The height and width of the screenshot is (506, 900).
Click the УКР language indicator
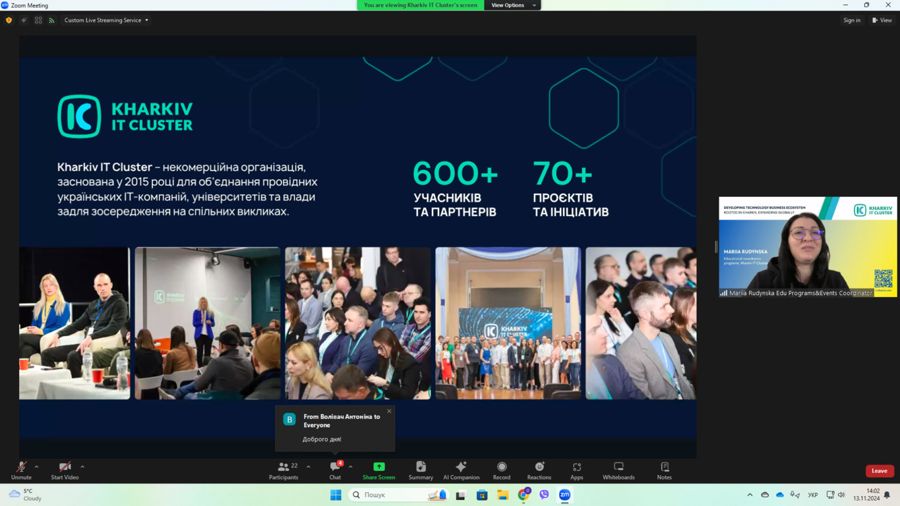(813, 495)
